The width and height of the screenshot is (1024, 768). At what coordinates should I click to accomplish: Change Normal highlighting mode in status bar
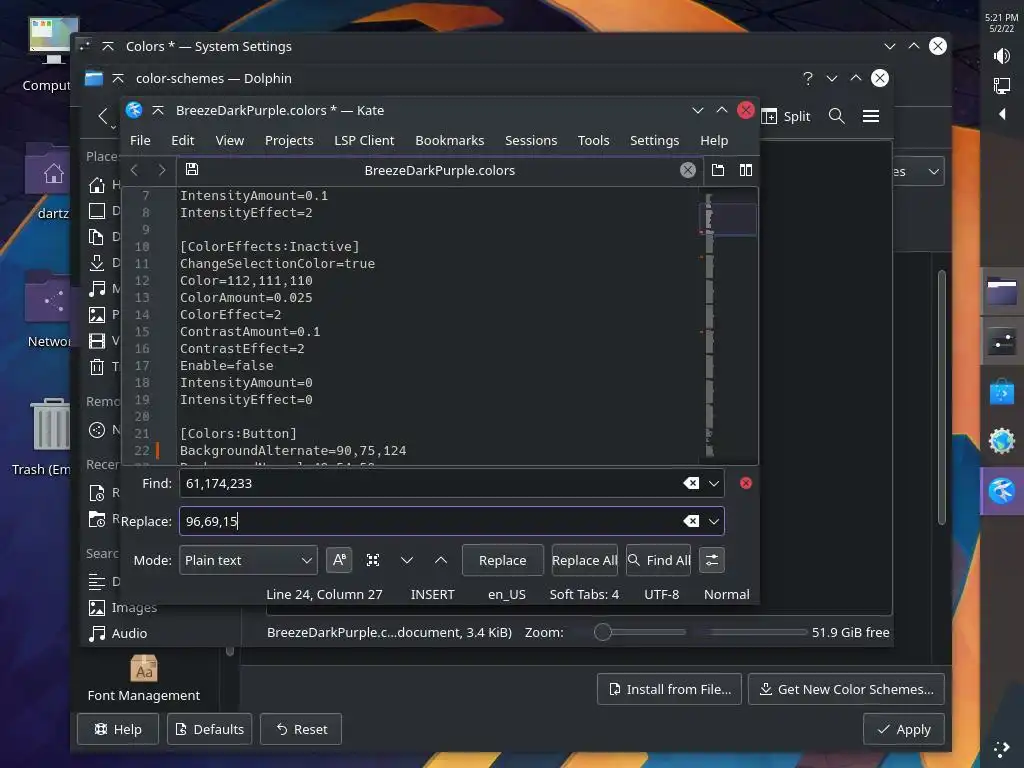(x=726, y=594)
